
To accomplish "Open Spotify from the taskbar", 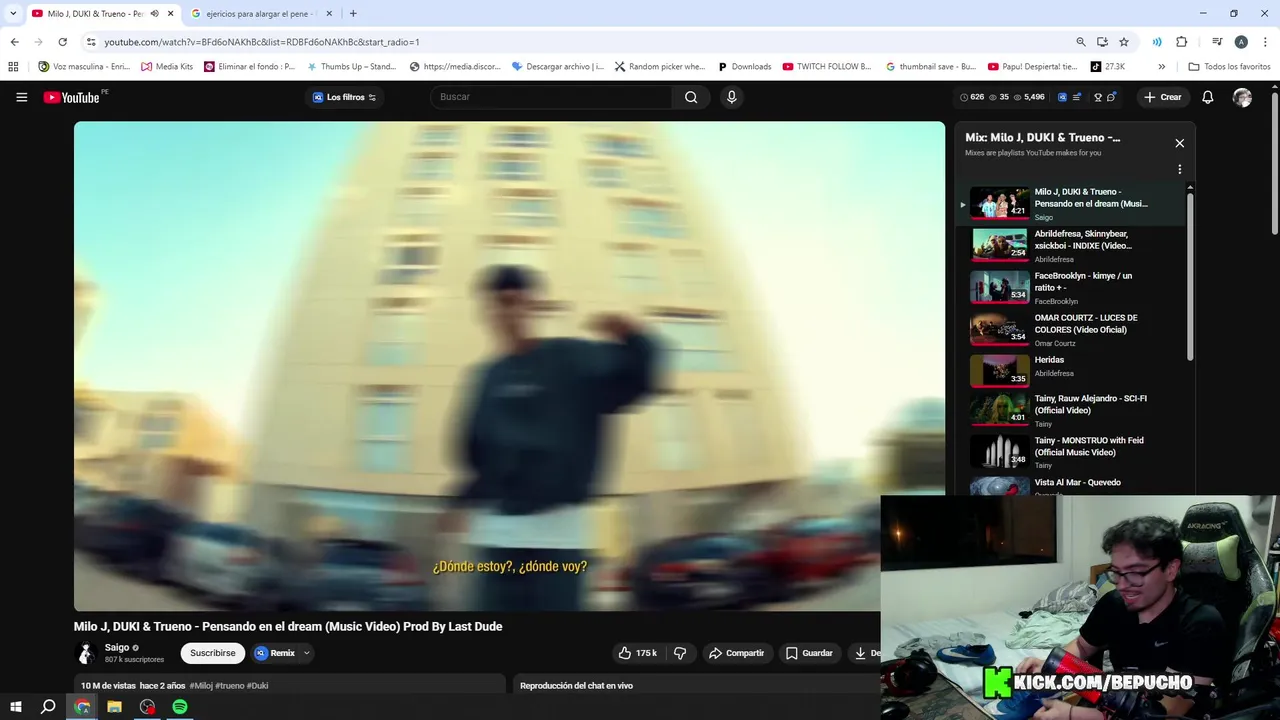I will (x=180, y=707).
